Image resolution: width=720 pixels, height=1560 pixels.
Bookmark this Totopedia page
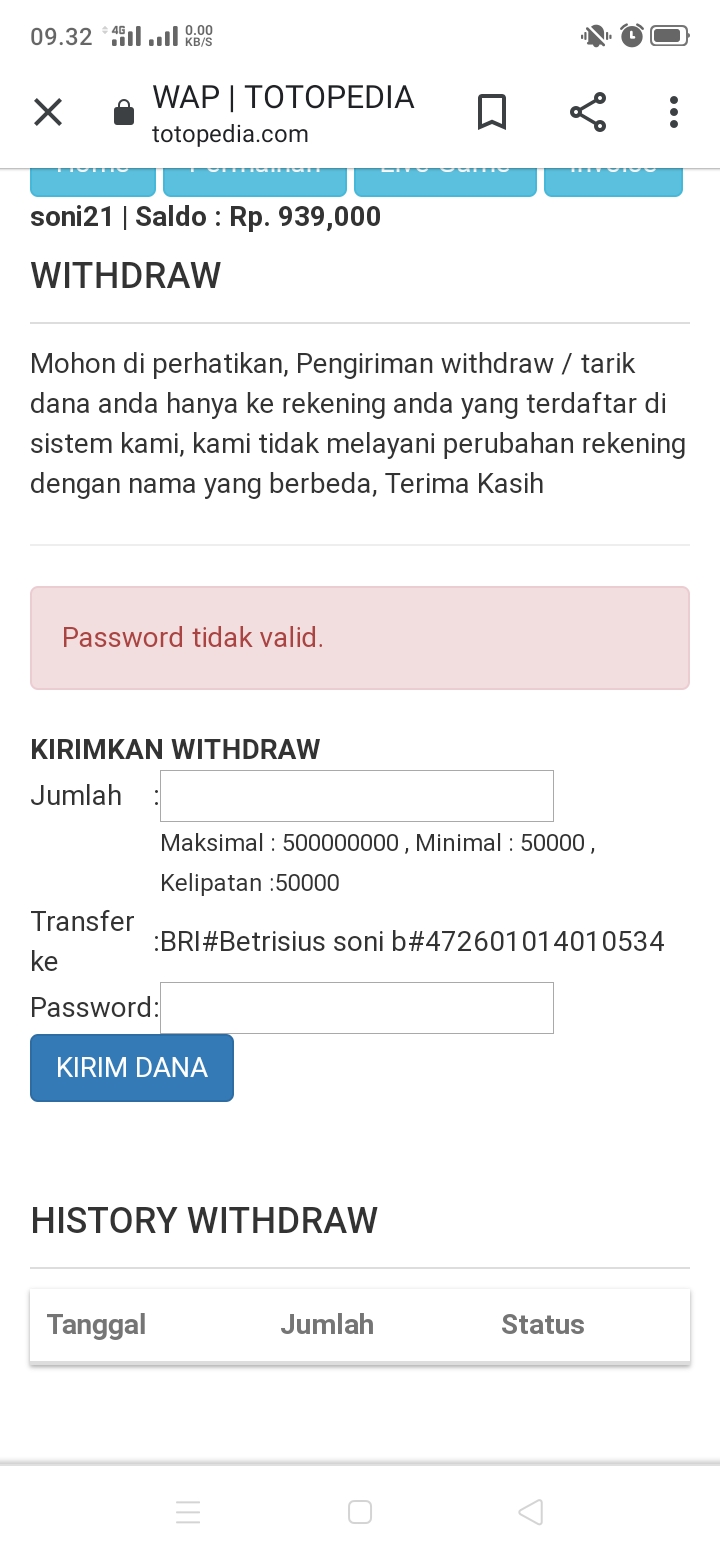coord(491,112)
